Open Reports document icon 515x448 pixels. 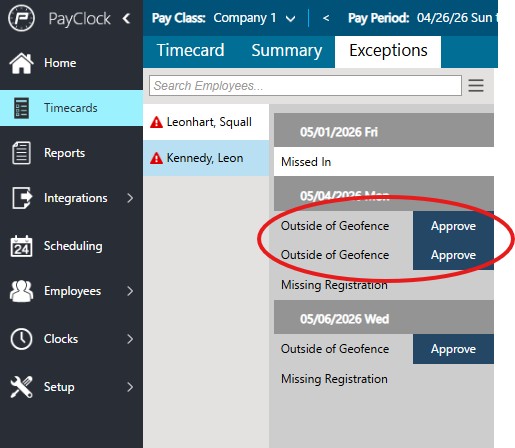[21, 153]
